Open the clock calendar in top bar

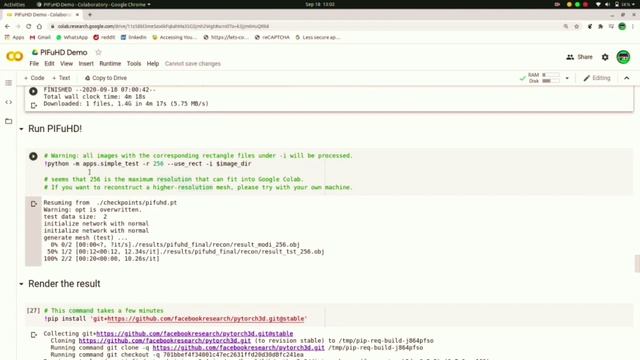tap(320, 4)
